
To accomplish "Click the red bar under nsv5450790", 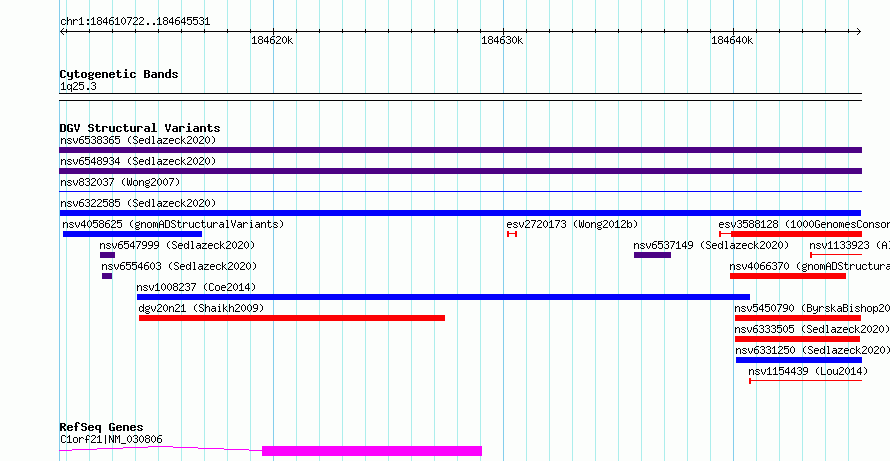I will tap(798, 318).
